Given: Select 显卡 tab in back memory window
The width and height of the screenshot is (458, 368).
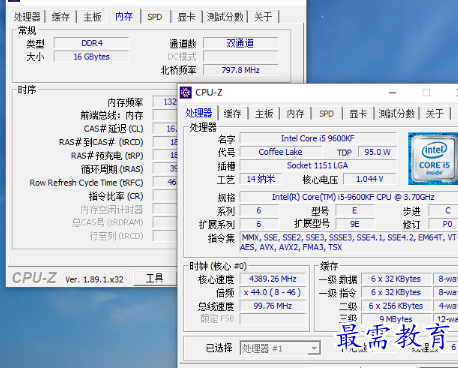Looking at the screenshot, I should [186, 17].
